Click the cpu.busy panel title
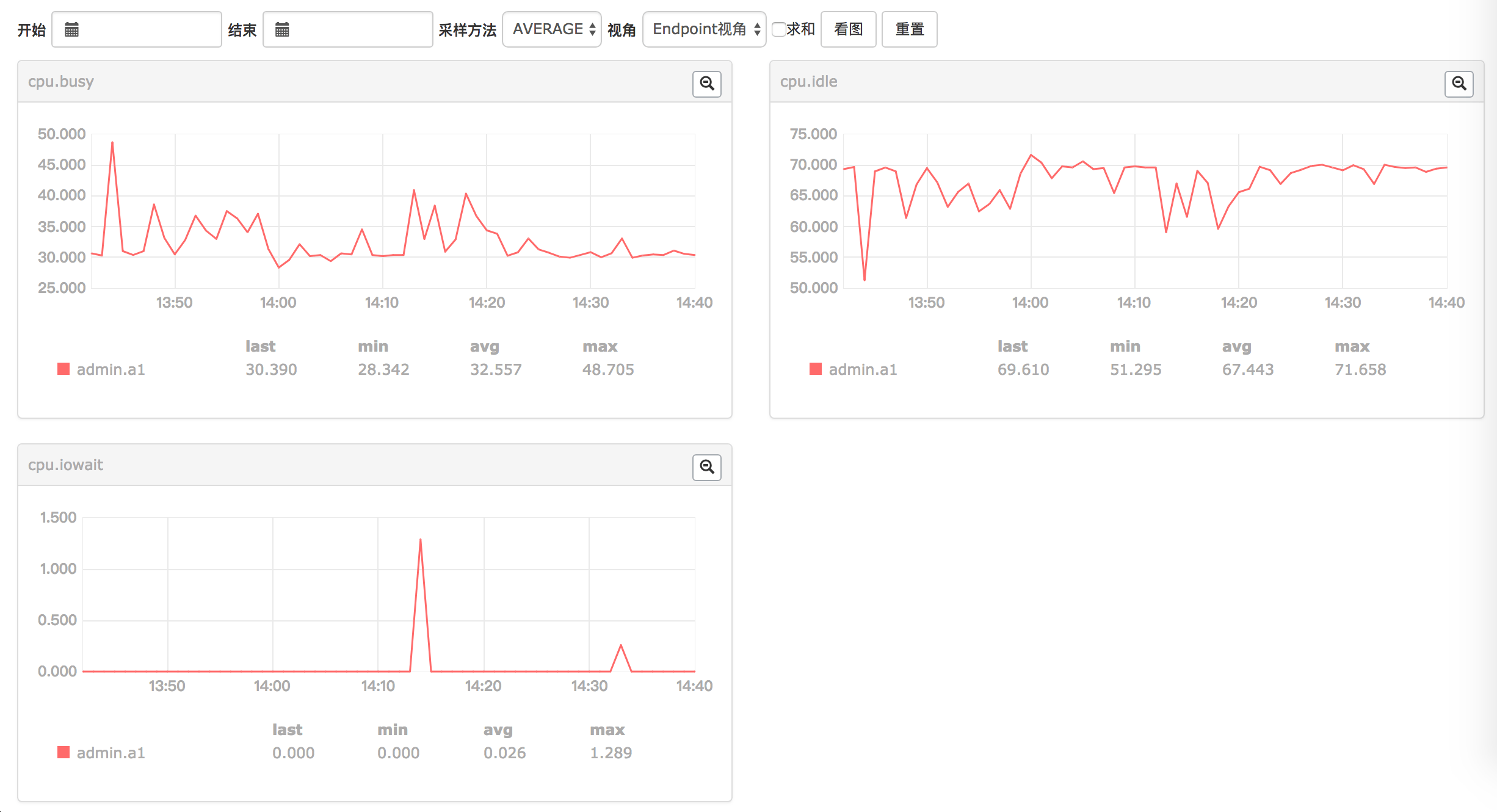Viewport: 1497px width, 812px height. point(61,82)
